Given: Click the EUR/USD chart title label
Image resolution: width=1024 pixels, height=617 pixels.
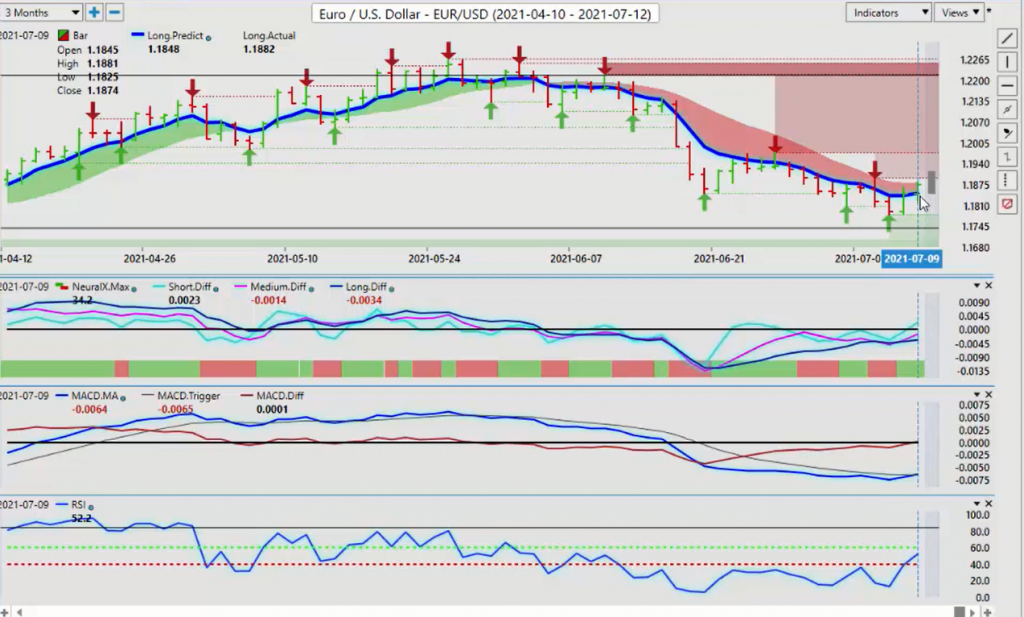Looking at the screenshot, I should pos(485,14).
